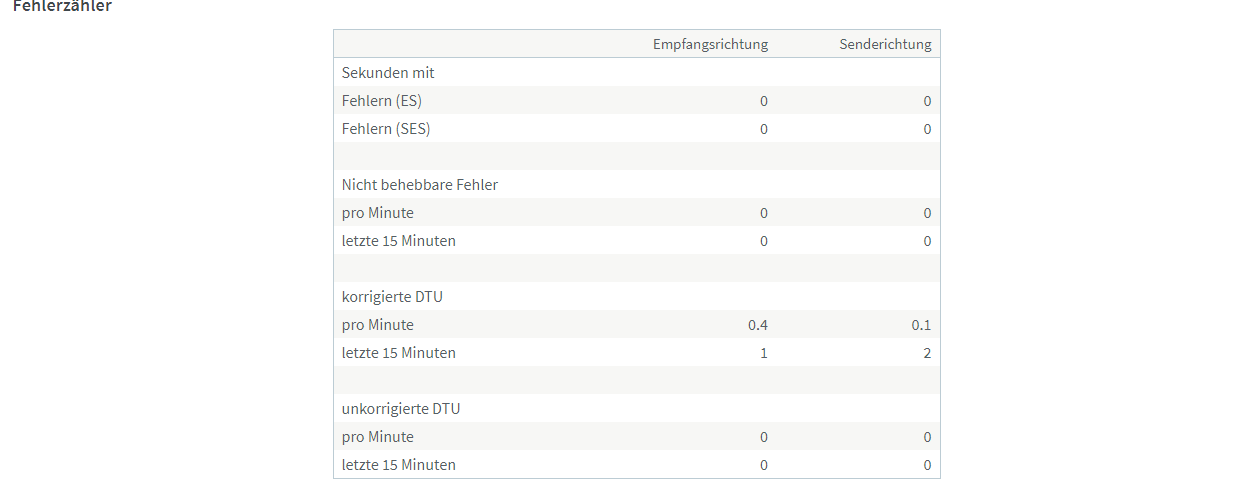Click the korrigierte DTU value 2 in Senderichtung
The image size is (1260, 488).
tap(927, 353)
